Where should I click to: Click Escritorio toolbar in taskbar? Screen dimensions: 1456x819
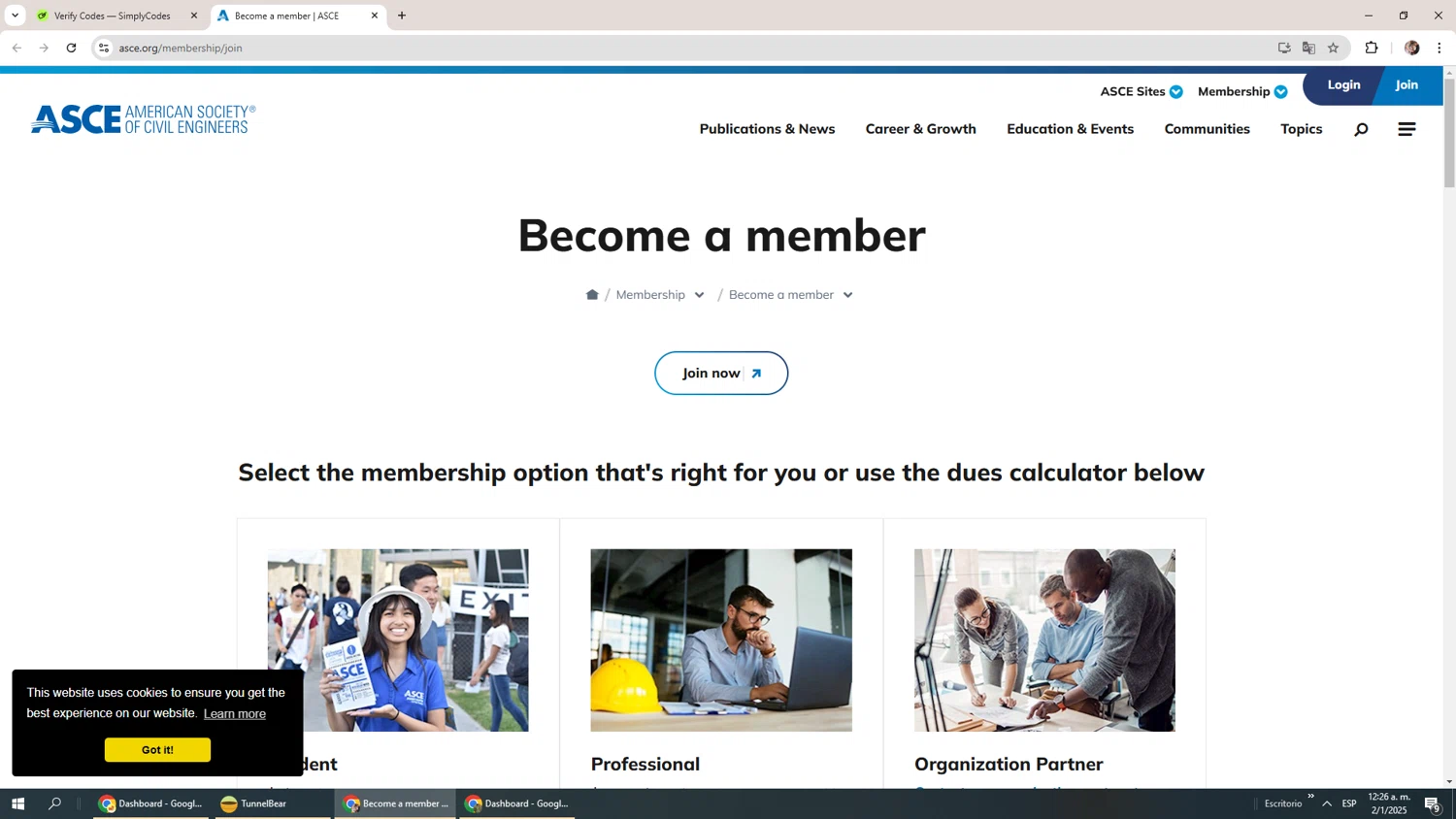1283,803
